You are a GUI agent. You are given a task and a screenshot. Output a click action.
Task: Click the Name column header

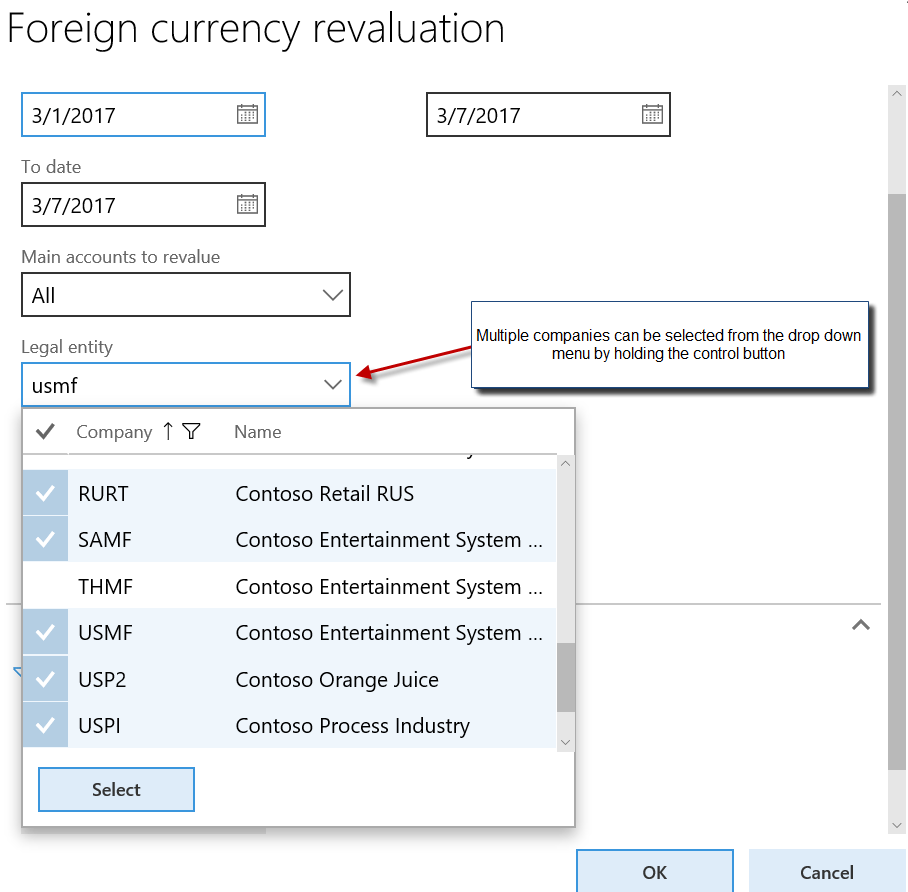coord(258,432)
